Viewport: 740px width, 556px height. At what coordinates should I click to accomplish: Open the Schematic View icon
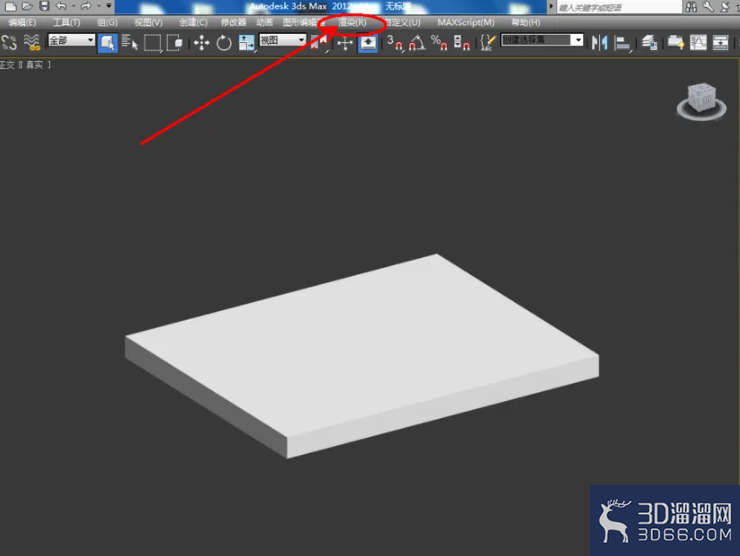click(x=720, y=43)
